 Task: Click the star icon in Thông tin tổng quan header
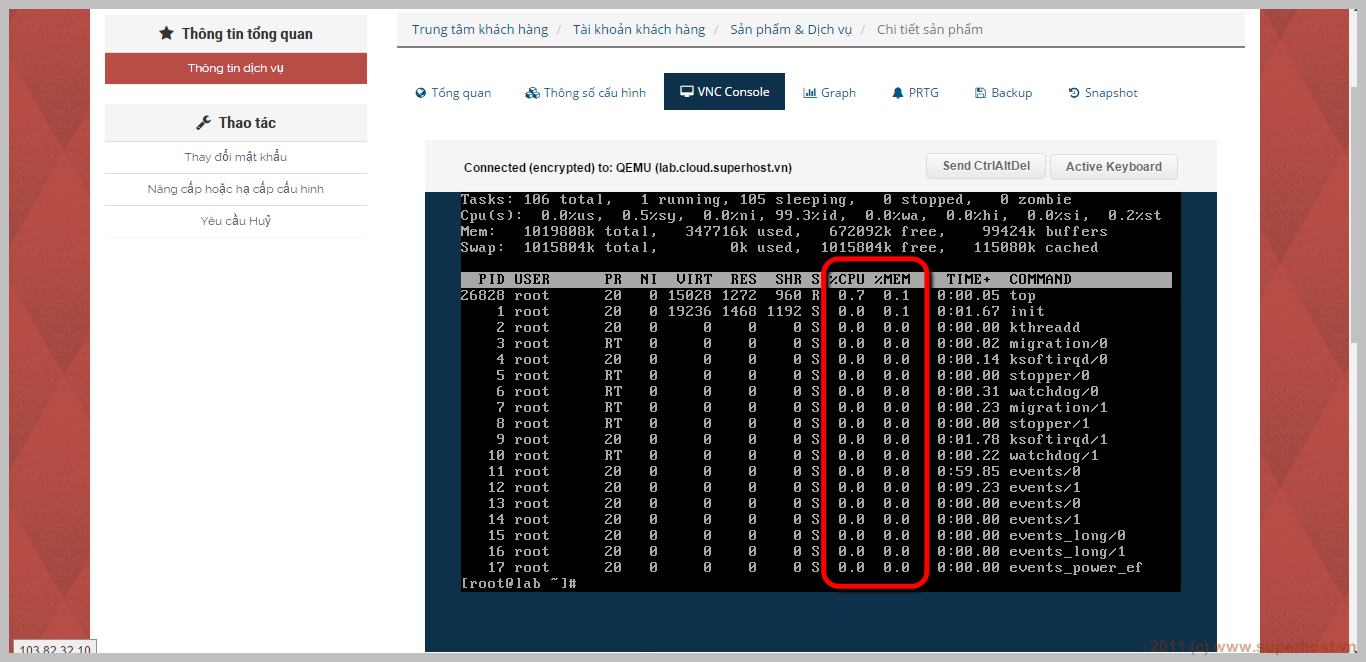coord(166,33)
